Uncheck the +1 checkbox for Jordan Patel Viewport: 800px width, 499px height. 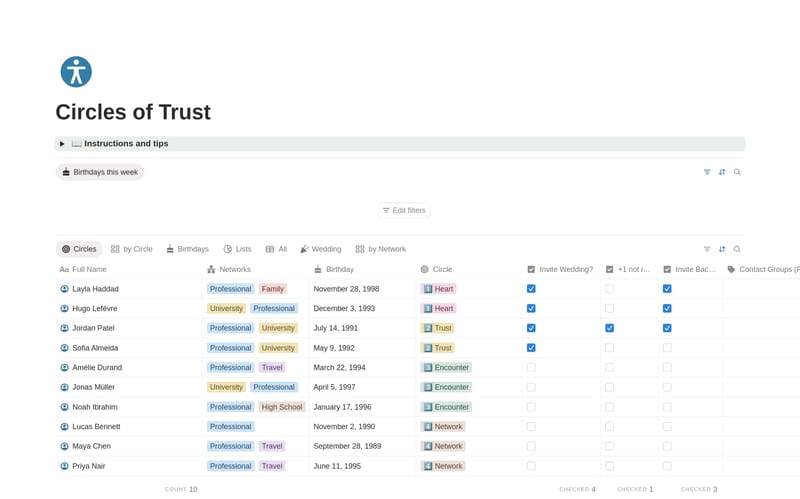609,328
